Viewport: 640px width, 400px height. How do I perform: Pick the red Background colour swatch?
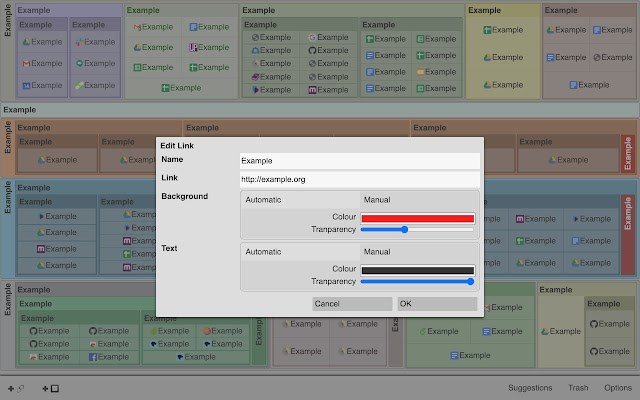click(418, 218)
